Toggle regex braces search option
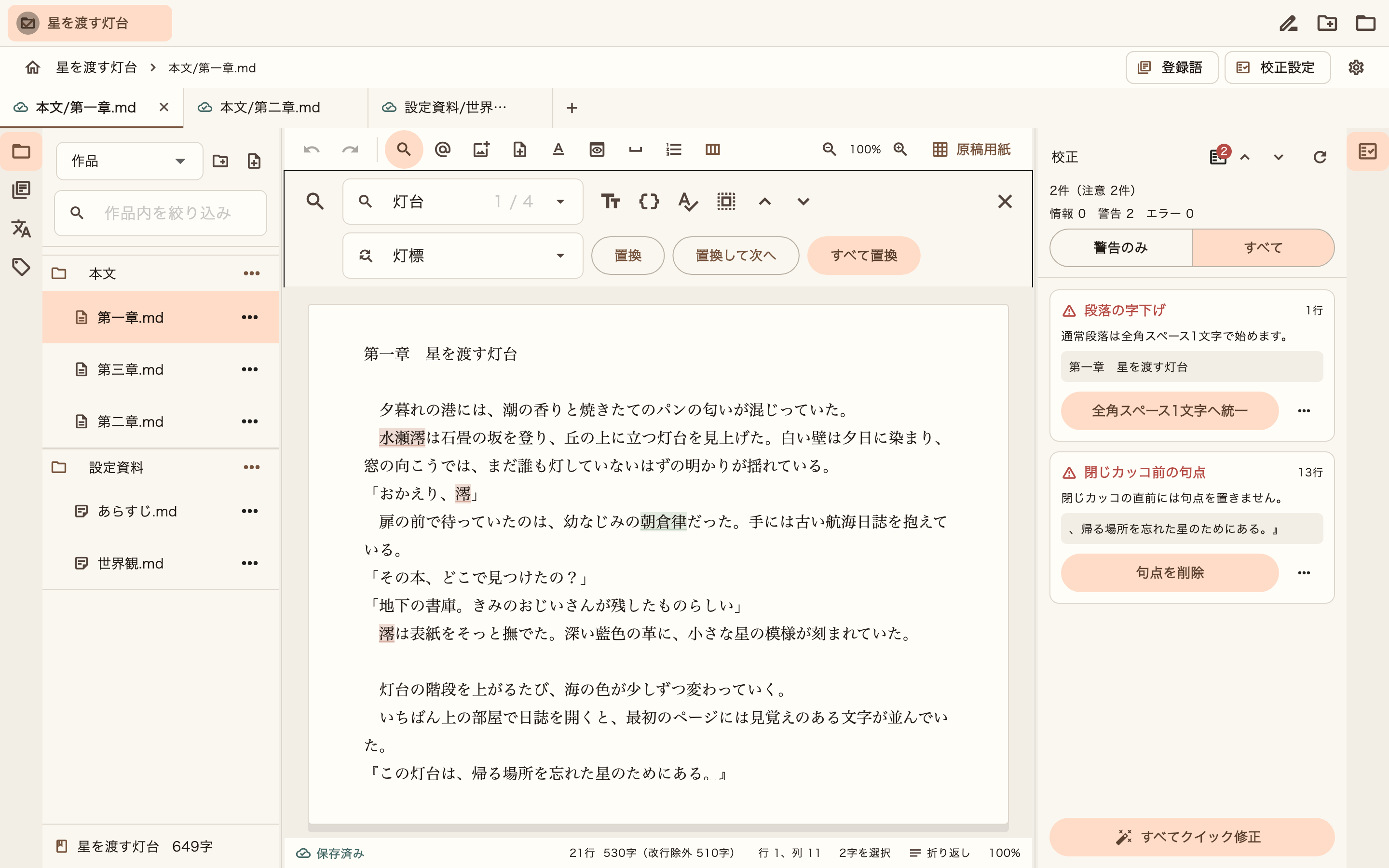 pos(649,202)
